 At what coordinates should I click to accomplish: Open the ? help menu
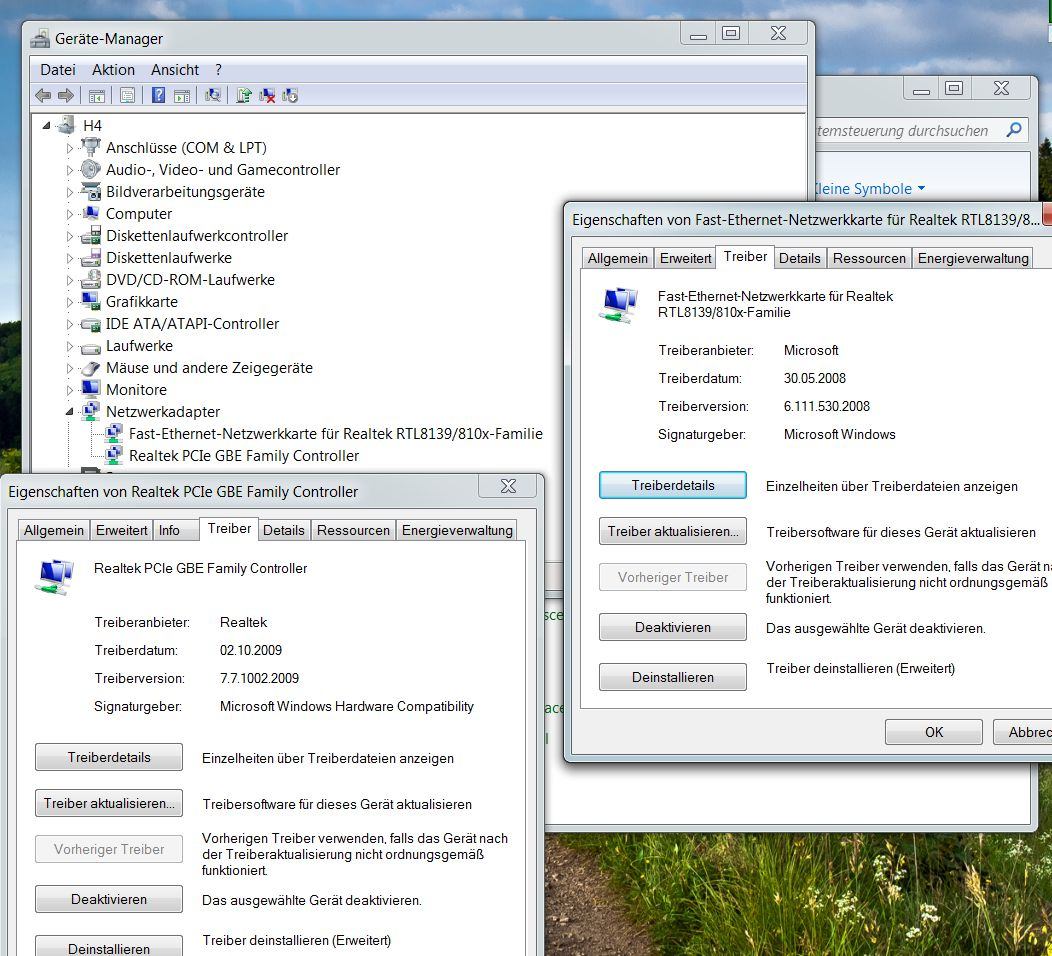[x=218, y=70]
